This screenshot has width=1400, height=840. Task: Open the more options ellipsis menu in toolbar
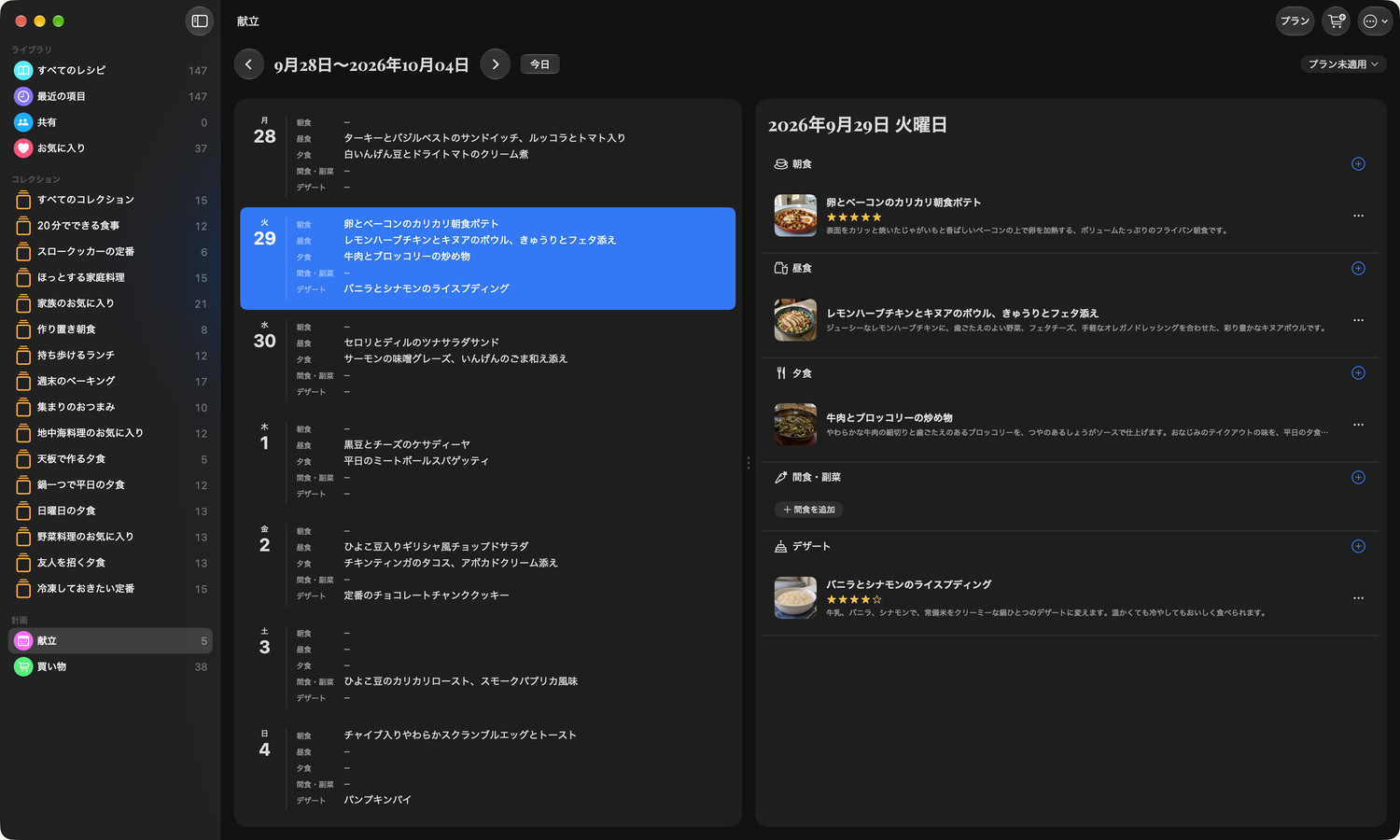point(1376,21)
